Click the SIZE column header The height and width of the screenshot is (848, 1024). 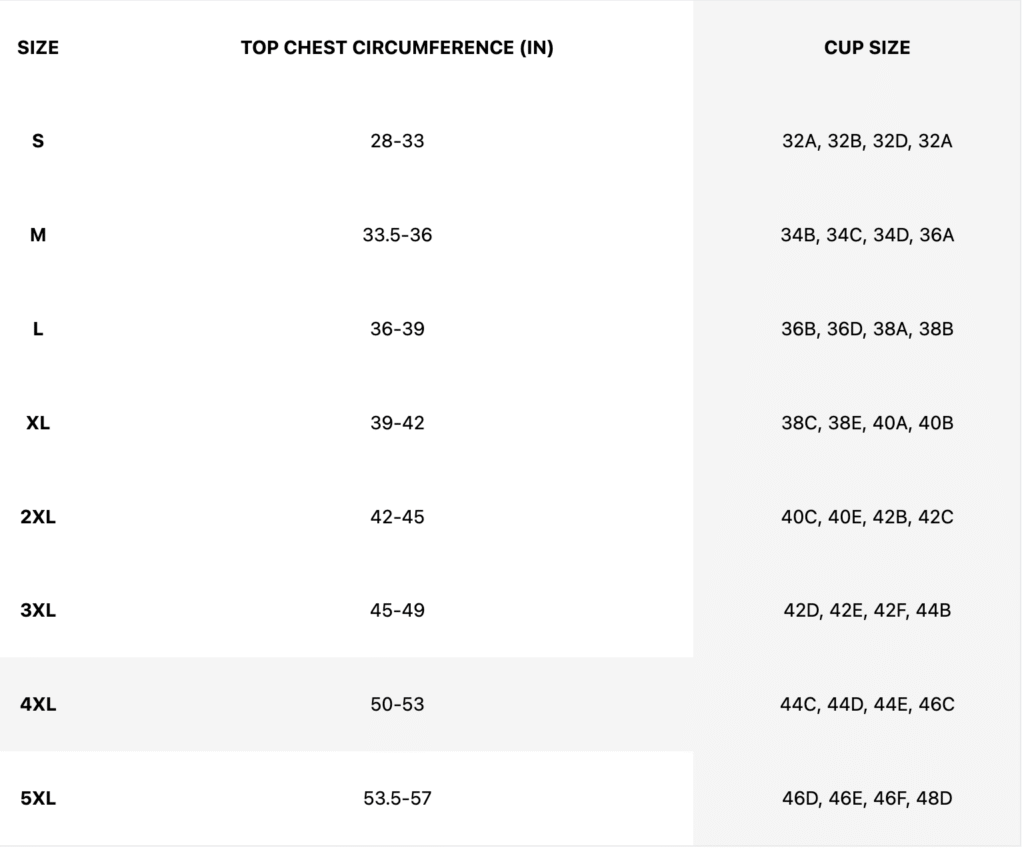click(38, 48)
